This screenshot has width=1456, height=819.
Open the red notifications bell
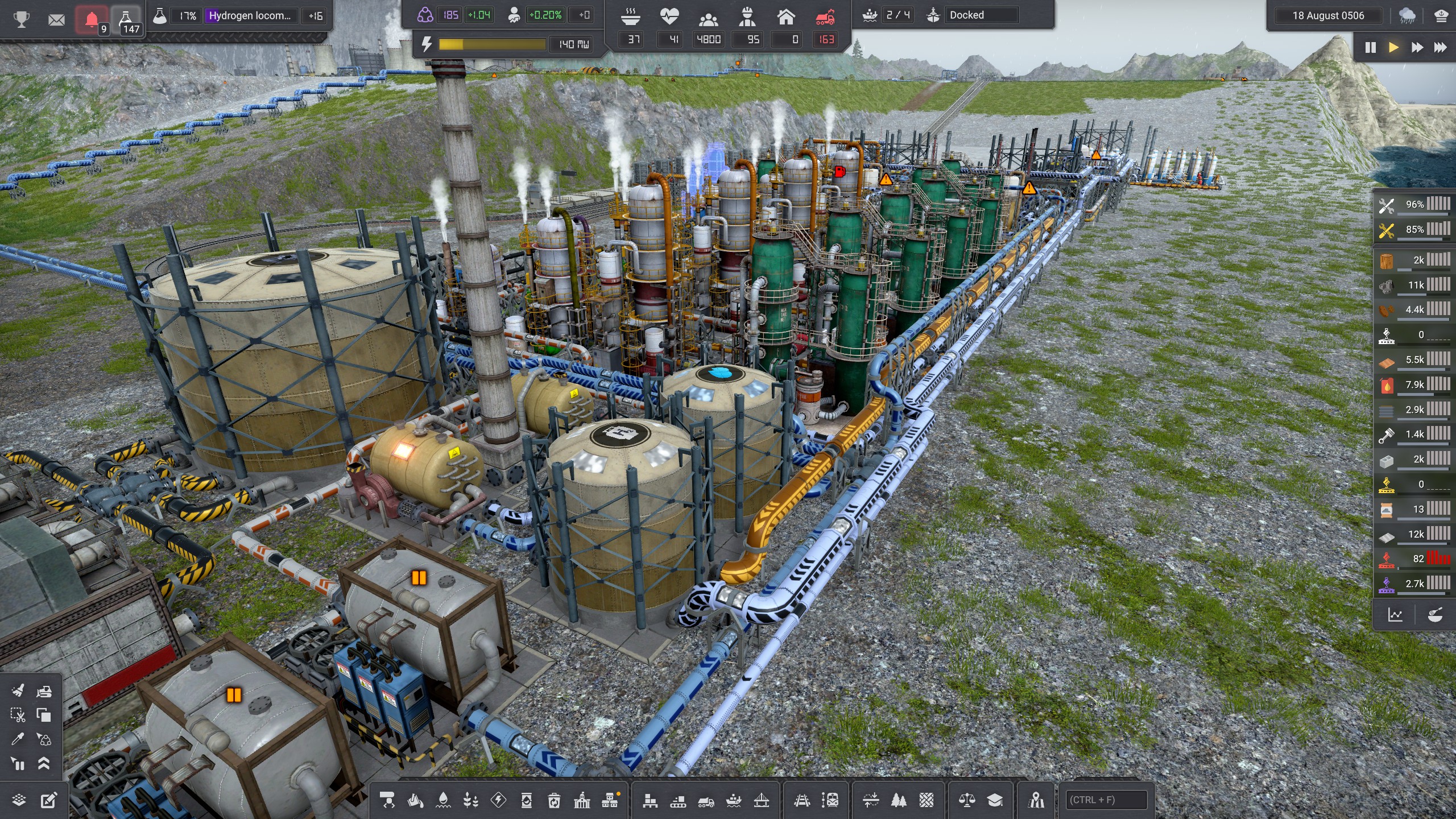pyautogui.click(x=91, y=20)
